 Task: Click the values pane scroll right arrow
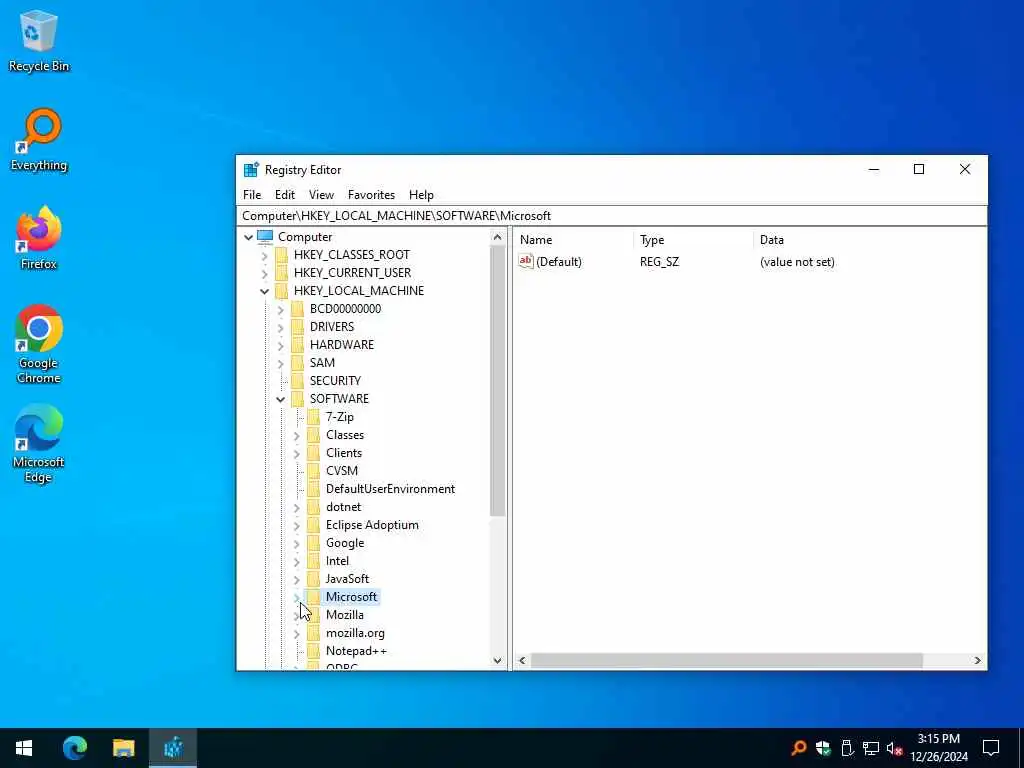[978, 660]
